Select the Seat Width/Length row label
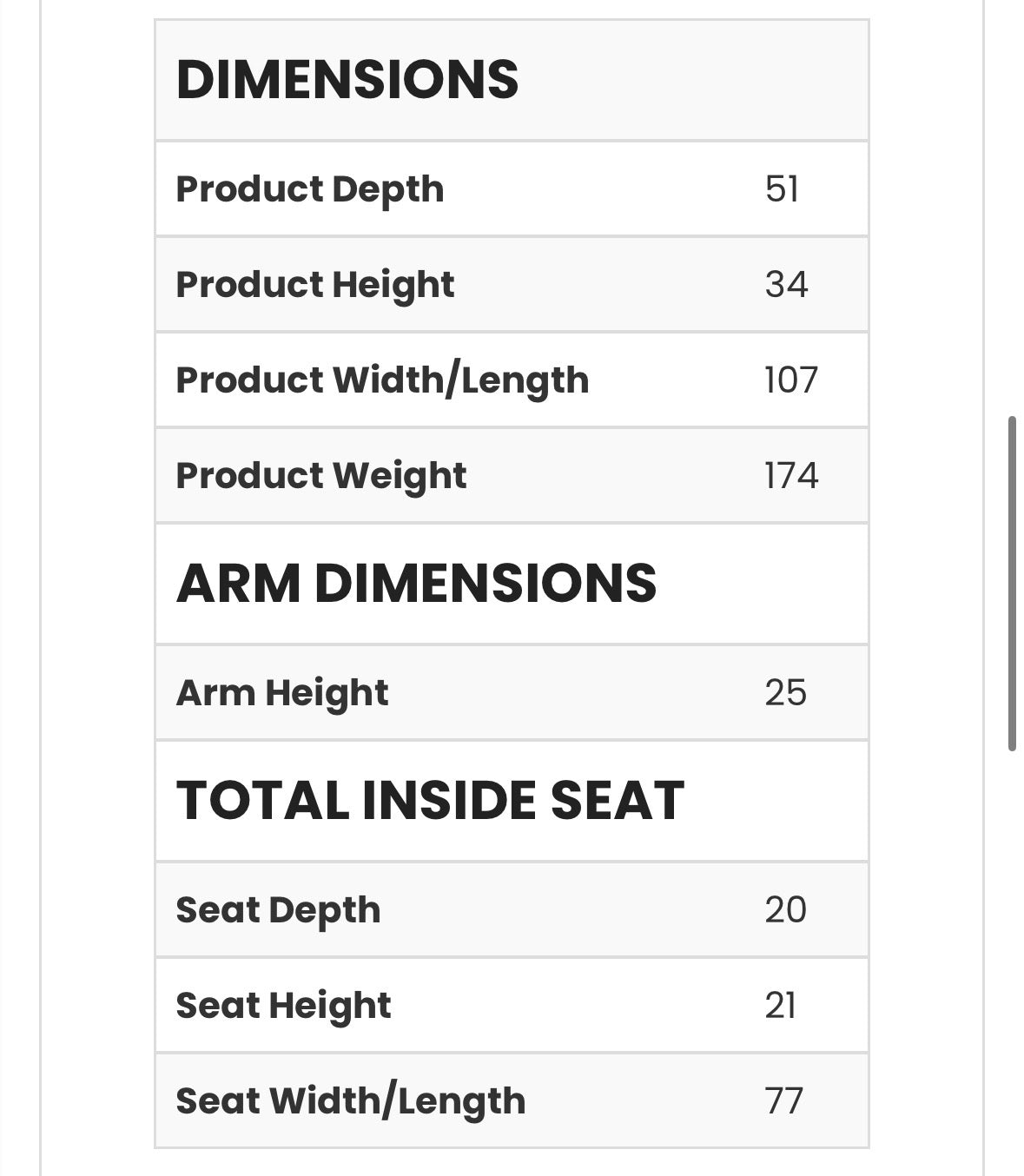 (x=351, y=1102)
